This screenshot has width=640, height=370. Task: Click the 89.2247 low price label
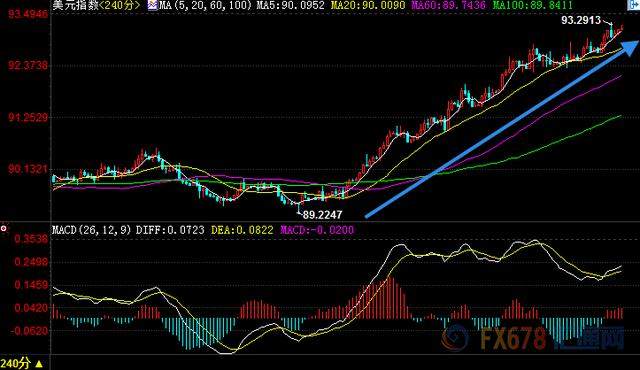click(x=322, y=215)
